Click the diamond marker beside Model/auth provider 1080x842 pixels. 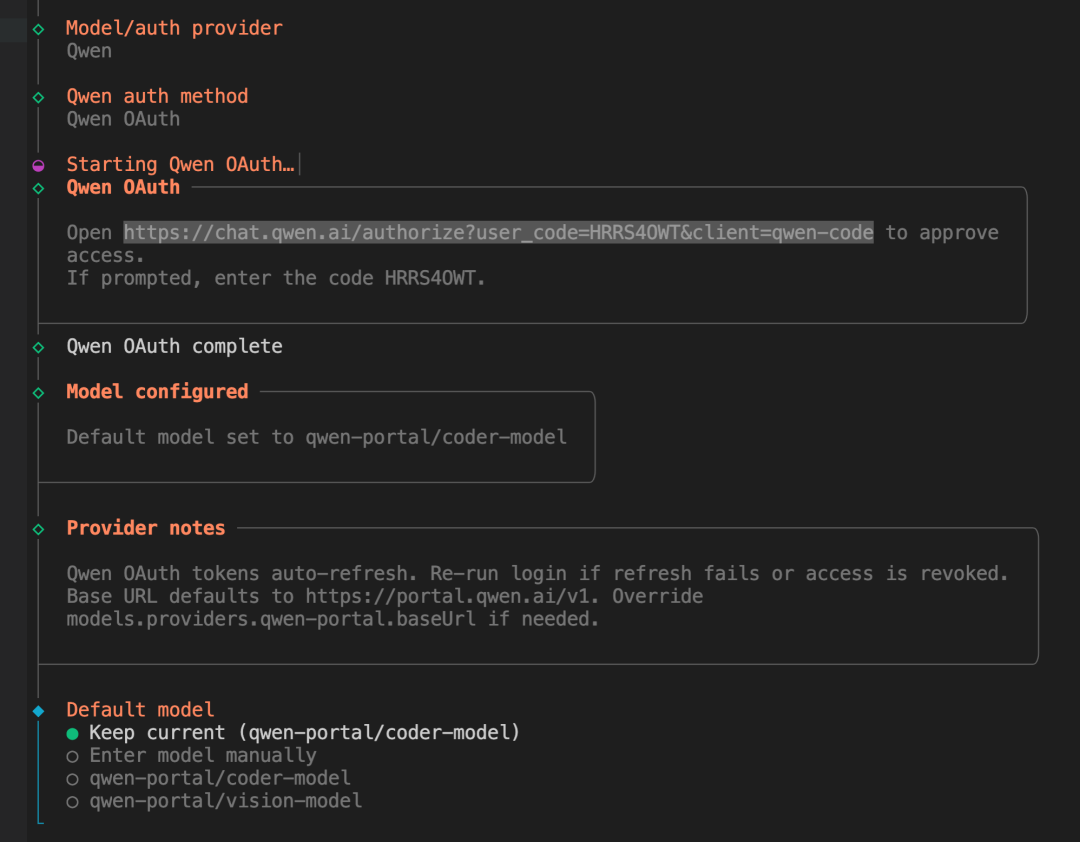39,29
